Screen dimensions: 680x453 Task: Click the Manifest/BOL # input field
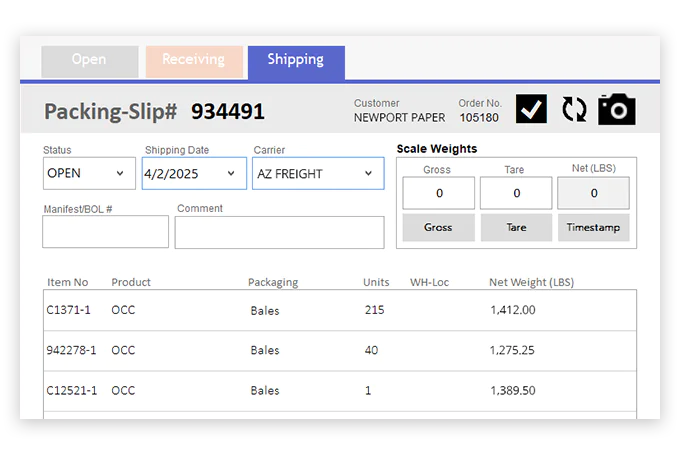point(105,232)
